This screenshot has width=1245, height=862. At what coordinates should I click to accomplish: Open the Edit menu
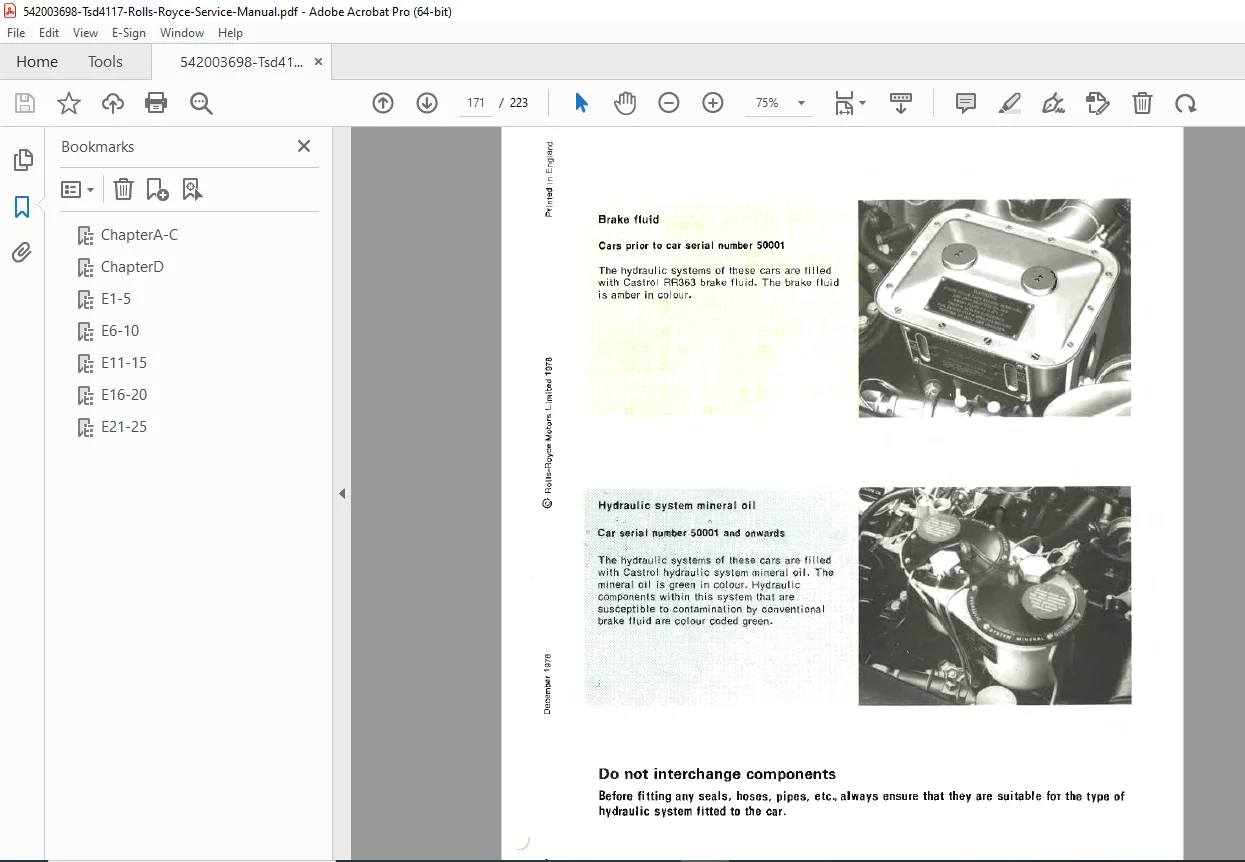[x=49, y=33]
